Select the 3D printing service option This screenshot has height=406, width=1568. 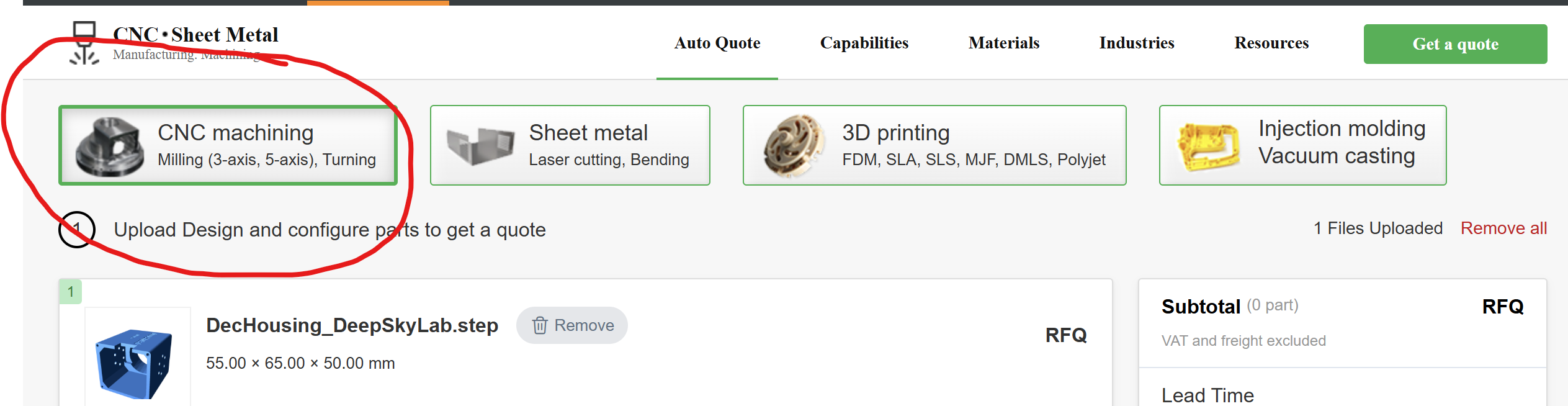(x=973, y=145)
